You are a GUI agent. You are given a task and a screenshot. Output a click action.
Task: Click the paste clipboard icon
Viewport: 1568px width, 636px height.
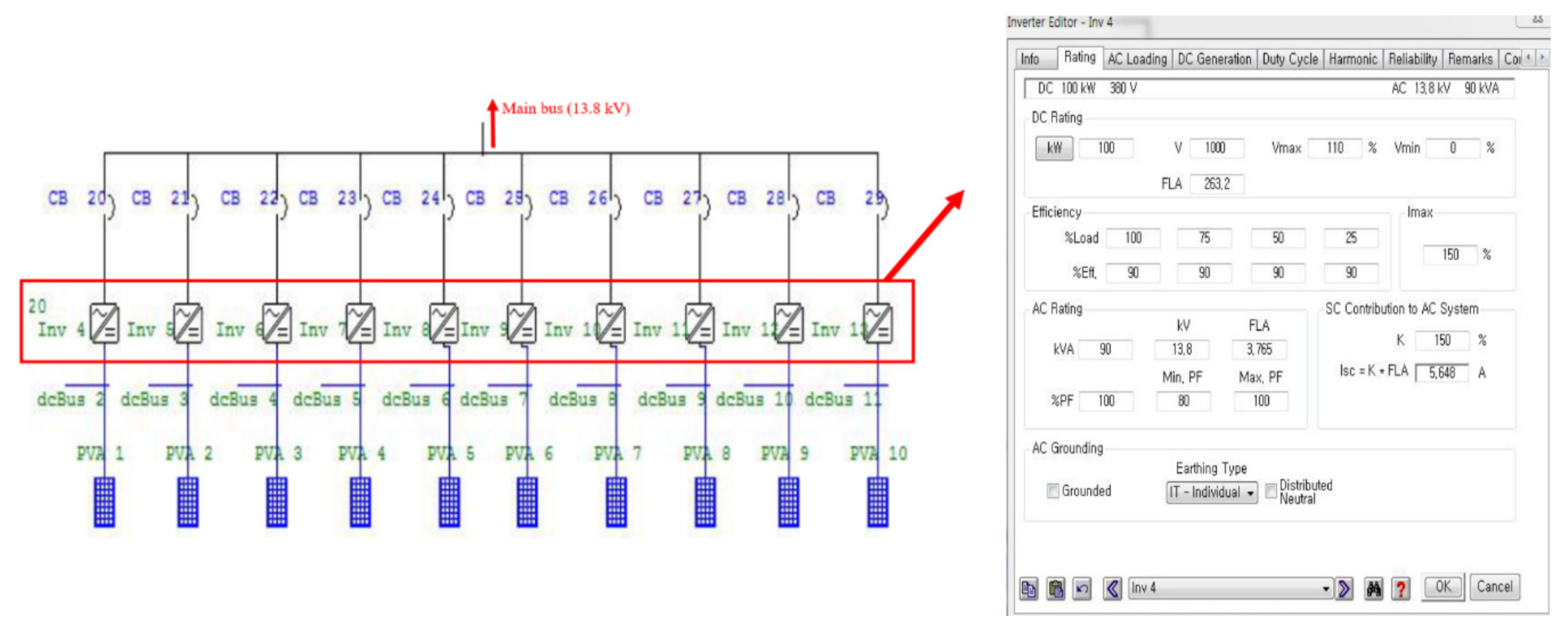[x=1055, y=588]
